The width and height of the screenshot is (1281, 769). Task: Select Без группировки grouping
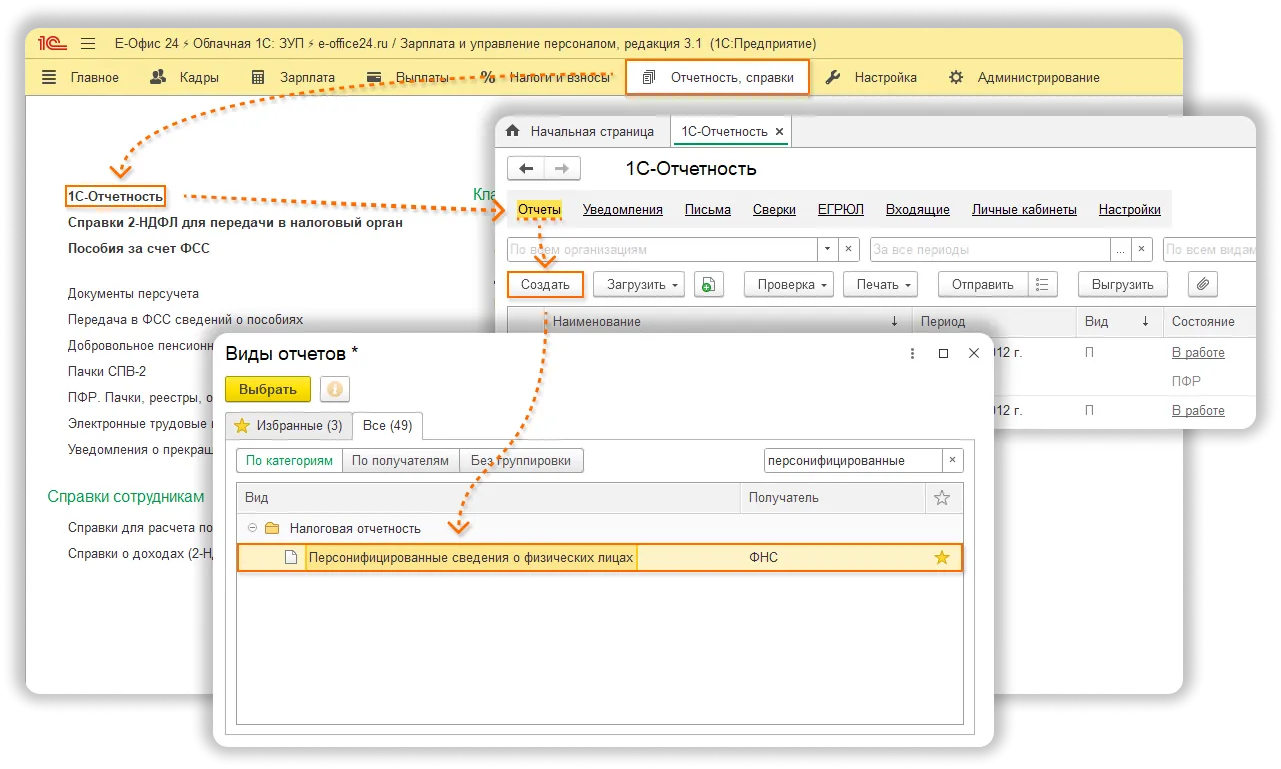pos(521,460)
